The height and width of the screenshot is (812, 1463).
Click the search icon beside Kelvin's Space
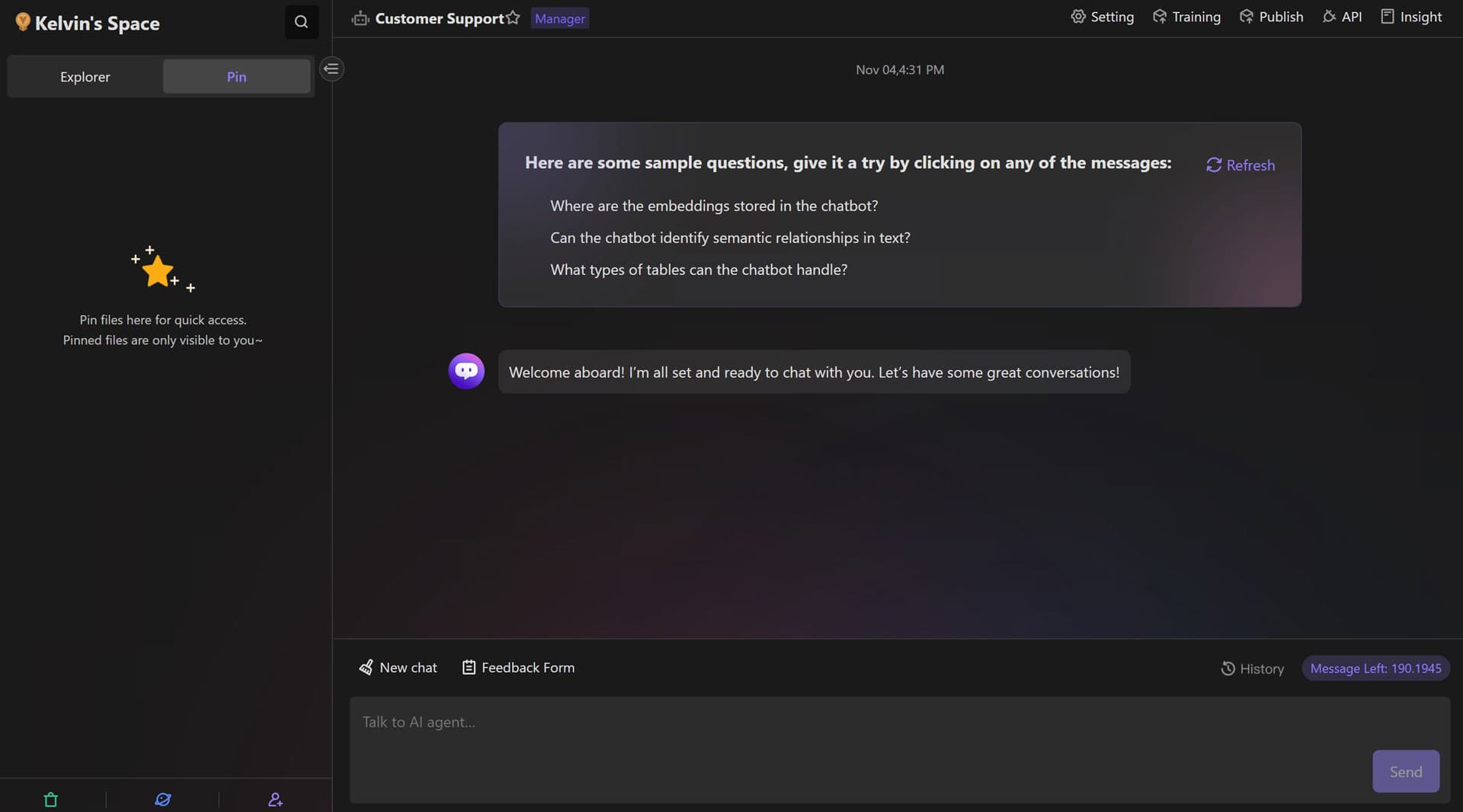click(x=302, y=22)
